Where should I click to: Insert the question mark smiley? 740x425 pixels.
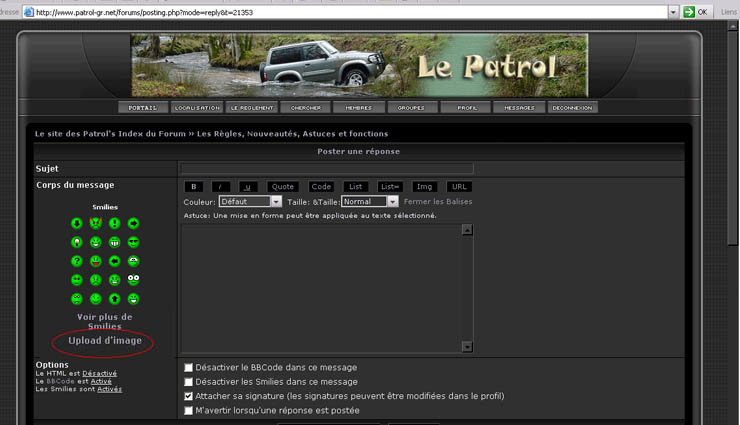[x=76, y=261]
